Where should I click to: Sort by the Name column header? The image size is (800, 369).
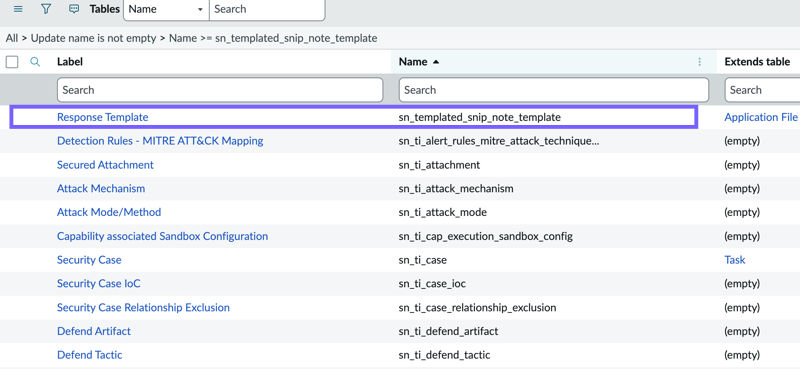coord(413,62)
